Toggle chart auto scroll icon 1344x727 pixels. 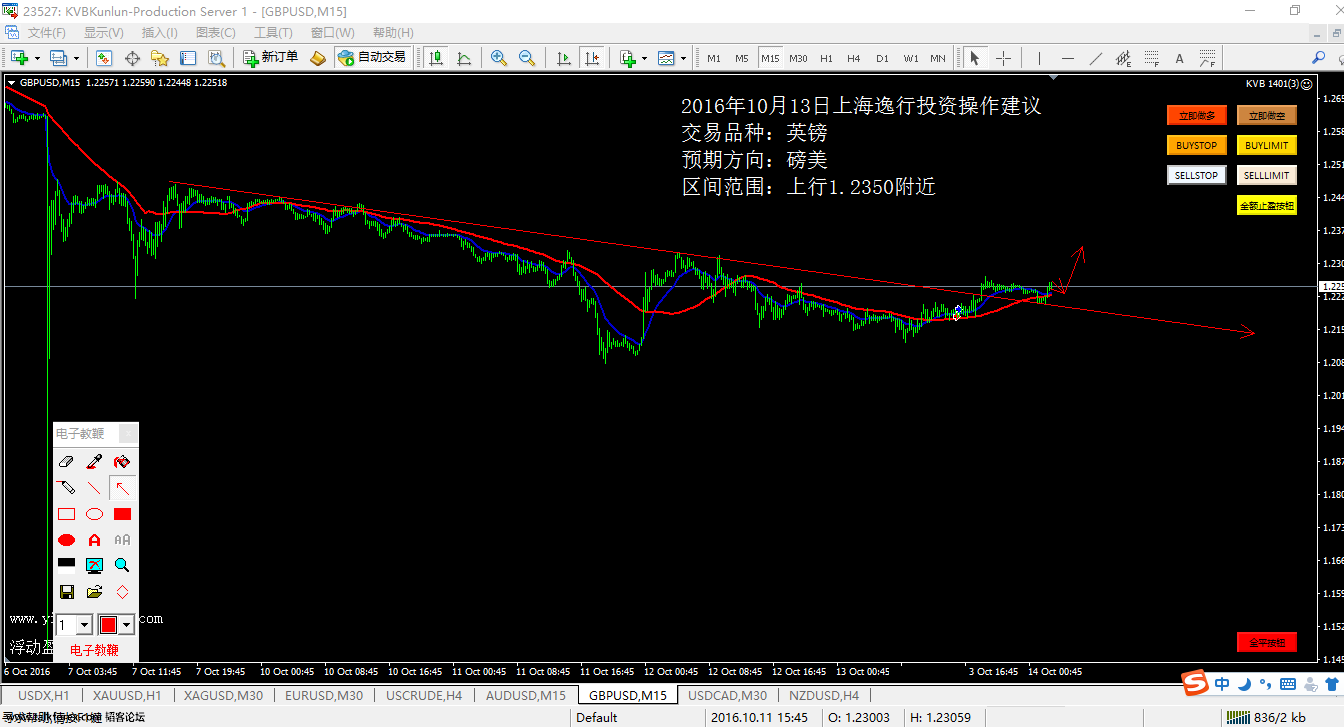click(x=564, y=58)
